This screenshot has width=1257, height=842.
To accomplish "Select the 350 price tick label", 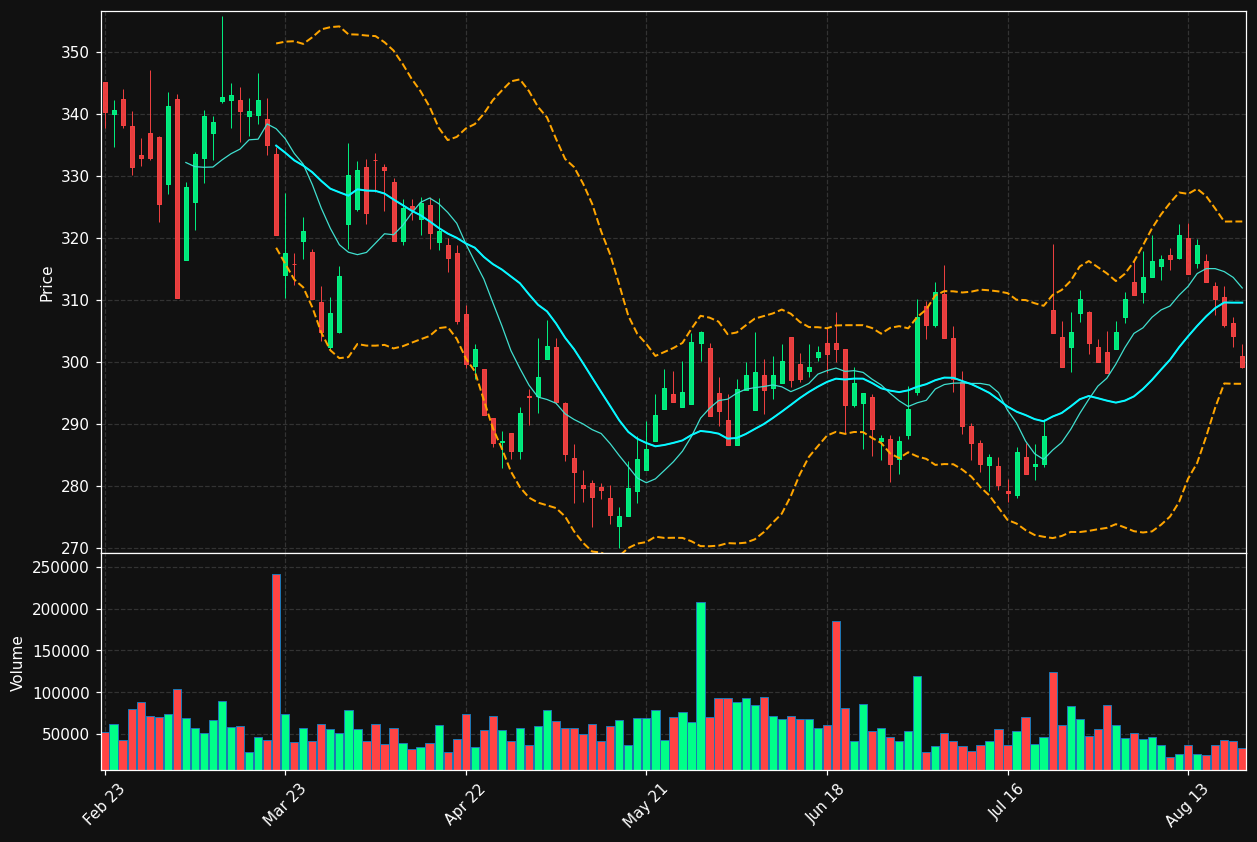I will pos(75,52).
